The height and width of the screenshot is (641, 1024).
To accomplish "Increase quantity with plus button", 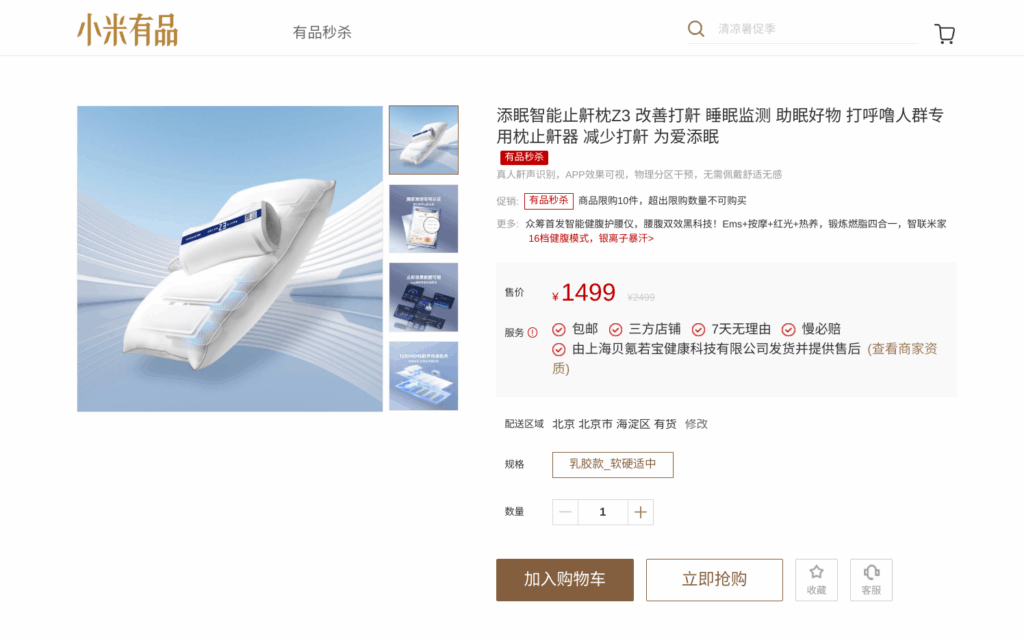I will click(x=641, y=512).
